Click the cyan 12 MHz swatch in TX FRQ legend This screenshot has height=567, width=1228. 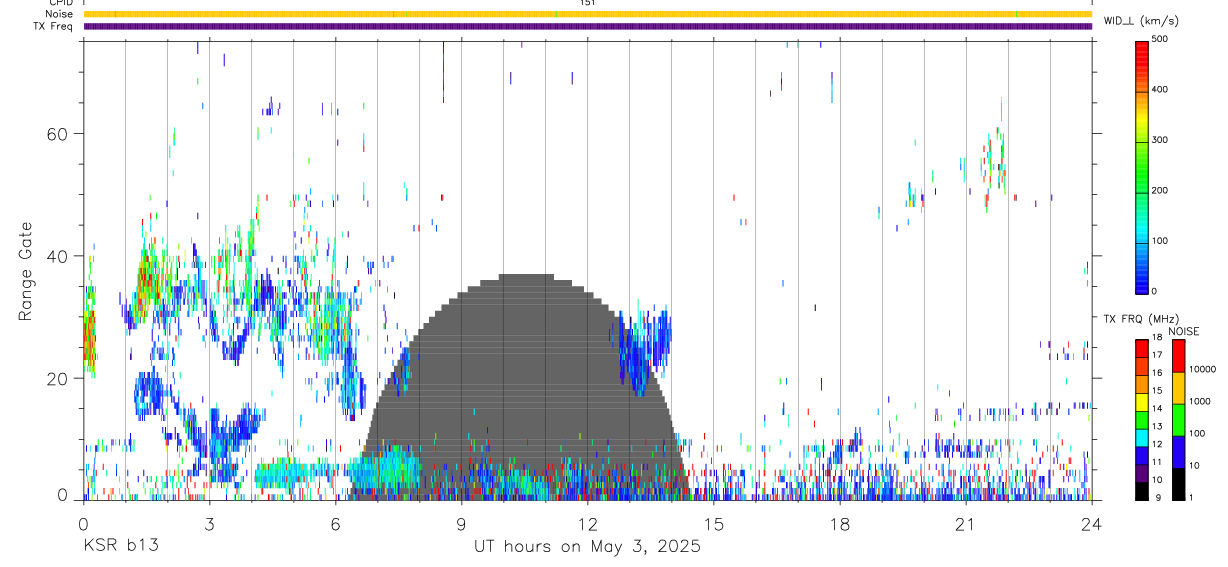1141,438
